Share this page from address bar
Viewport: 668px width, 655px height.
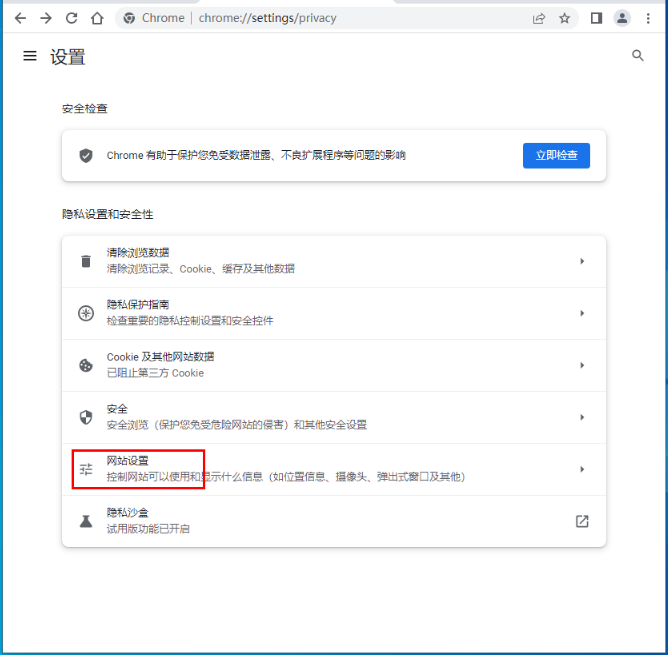538,18
